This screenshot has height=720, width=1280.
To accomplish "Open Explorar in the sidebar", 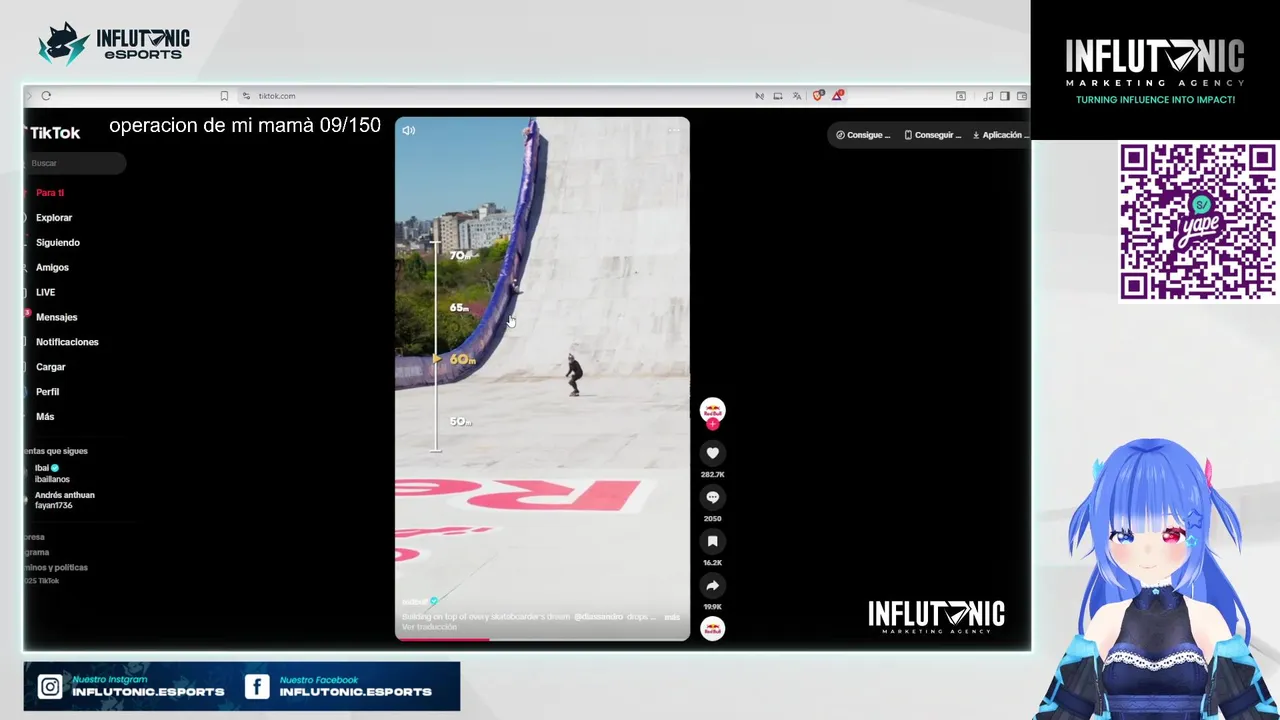I will pyautogui.click(x=53, y=218).
